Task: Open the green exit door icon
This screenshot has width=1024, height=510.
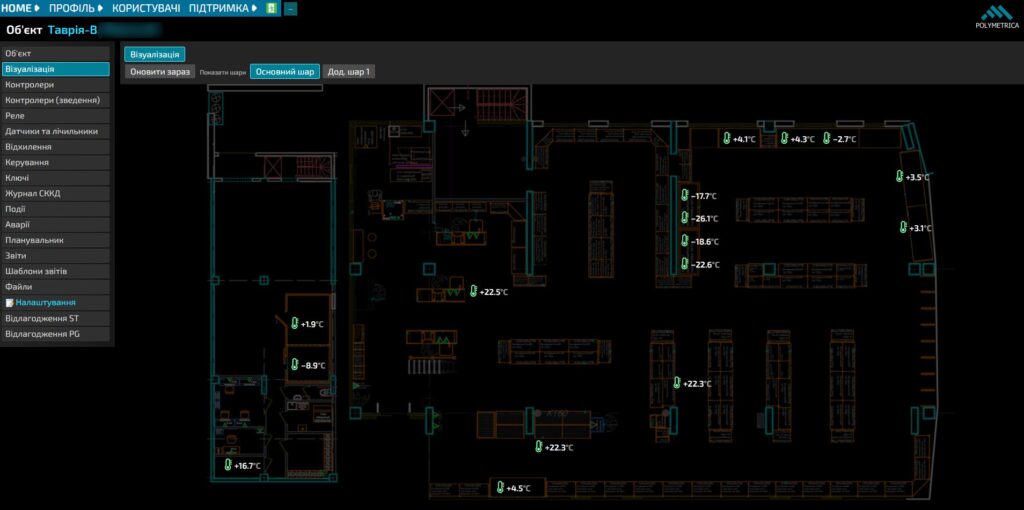Action: (272, 8)
